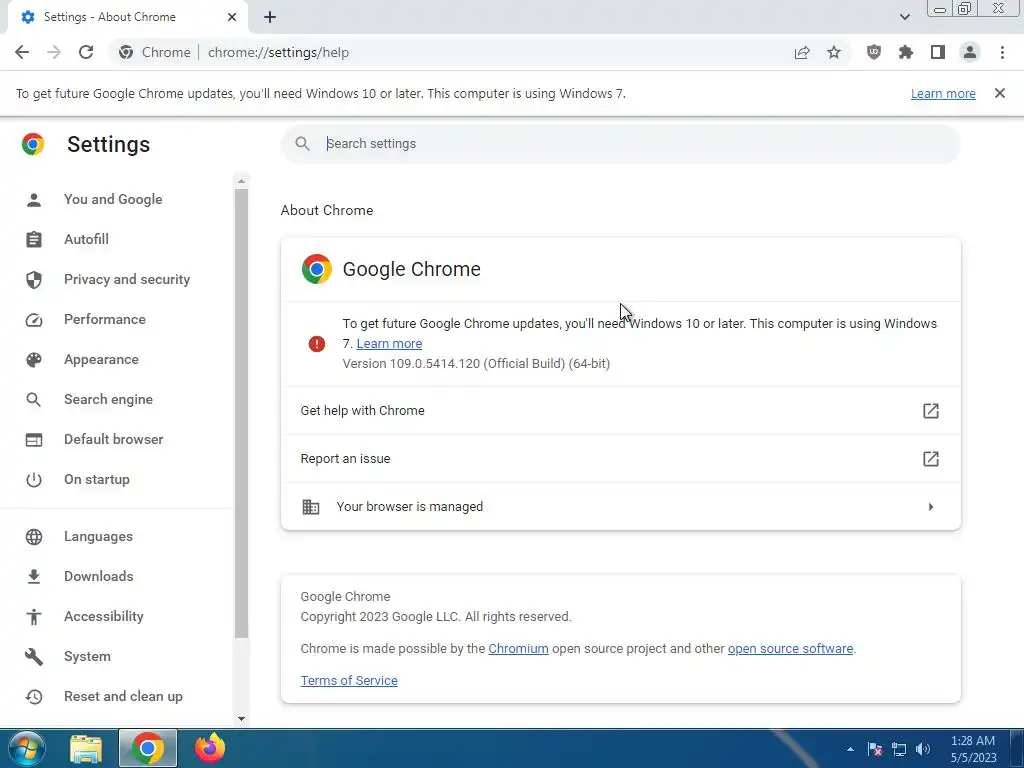Bookmark this tab with the star icon
The image size is (1024, 768).
[x=834, y=52]
